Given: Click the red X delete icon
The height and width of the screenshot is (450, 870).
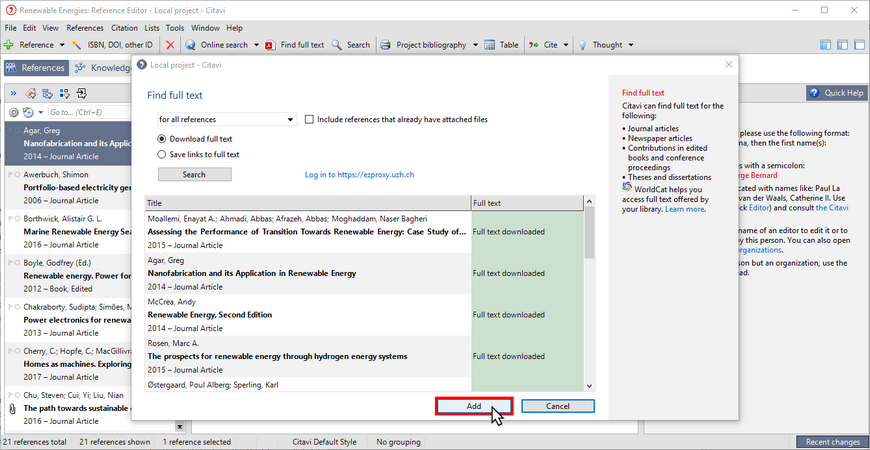Looking at the screenshot, I should point(170,45).
